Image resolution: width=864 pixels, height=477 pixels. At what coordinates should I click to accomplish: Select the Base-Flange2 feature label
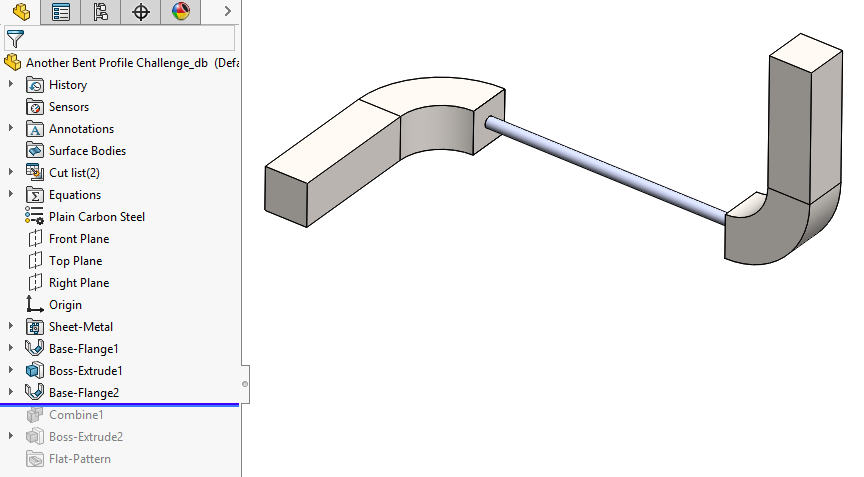pyautogui.click(x=84, y=393)
